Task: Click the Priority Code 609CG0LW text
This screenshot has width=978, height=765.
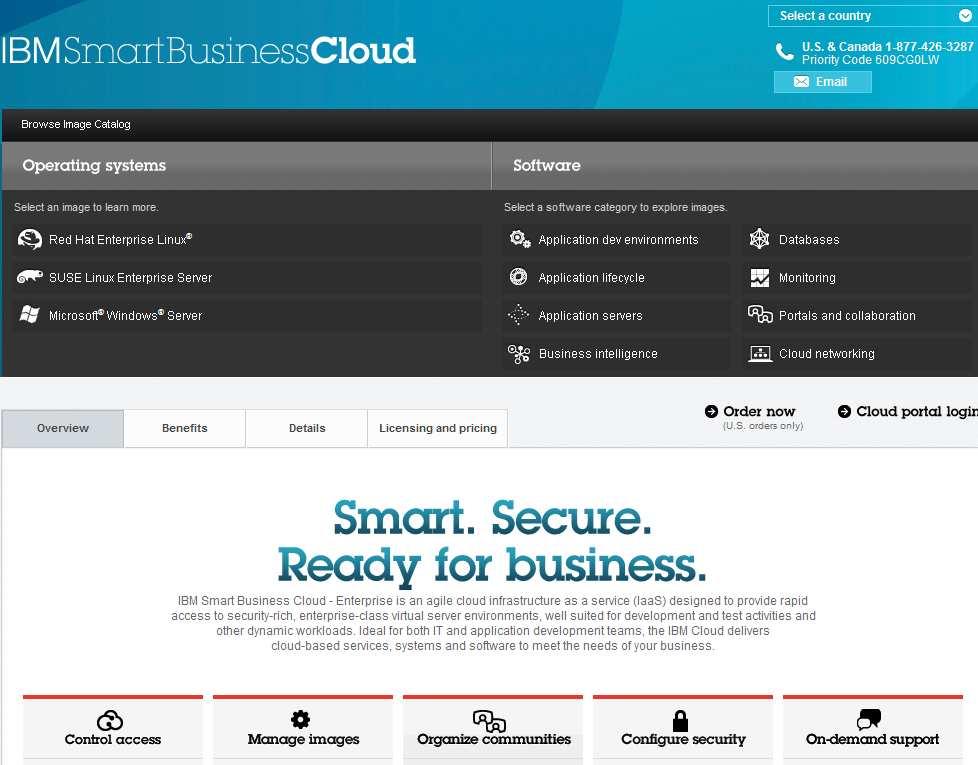Action: pos(870,60)
